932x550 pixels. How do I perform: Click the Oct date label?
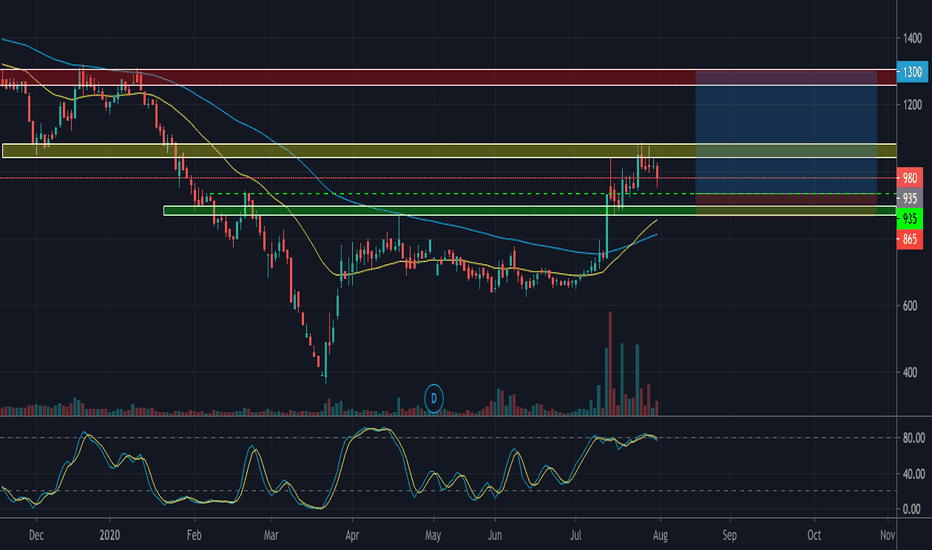click(814, 535)
